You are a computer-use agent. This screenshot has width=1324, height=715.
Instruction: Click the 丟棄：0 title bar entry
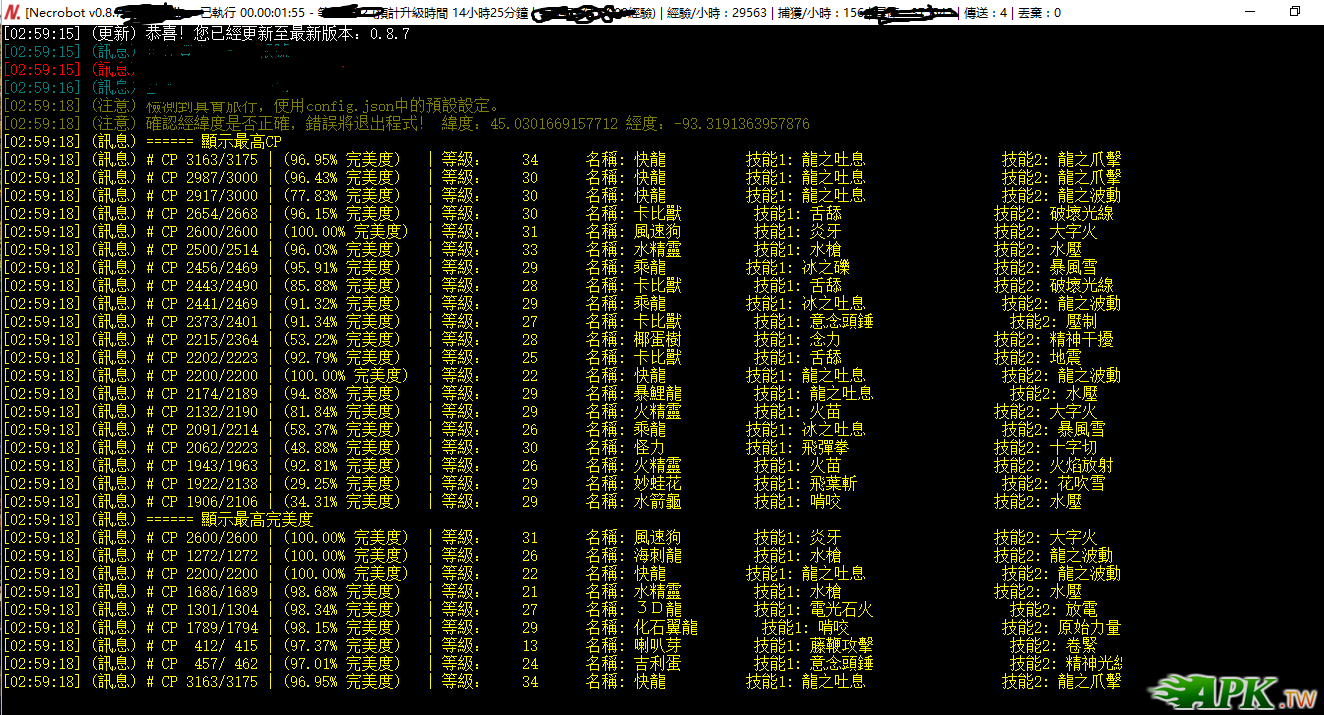click(x=1038, y=13)
